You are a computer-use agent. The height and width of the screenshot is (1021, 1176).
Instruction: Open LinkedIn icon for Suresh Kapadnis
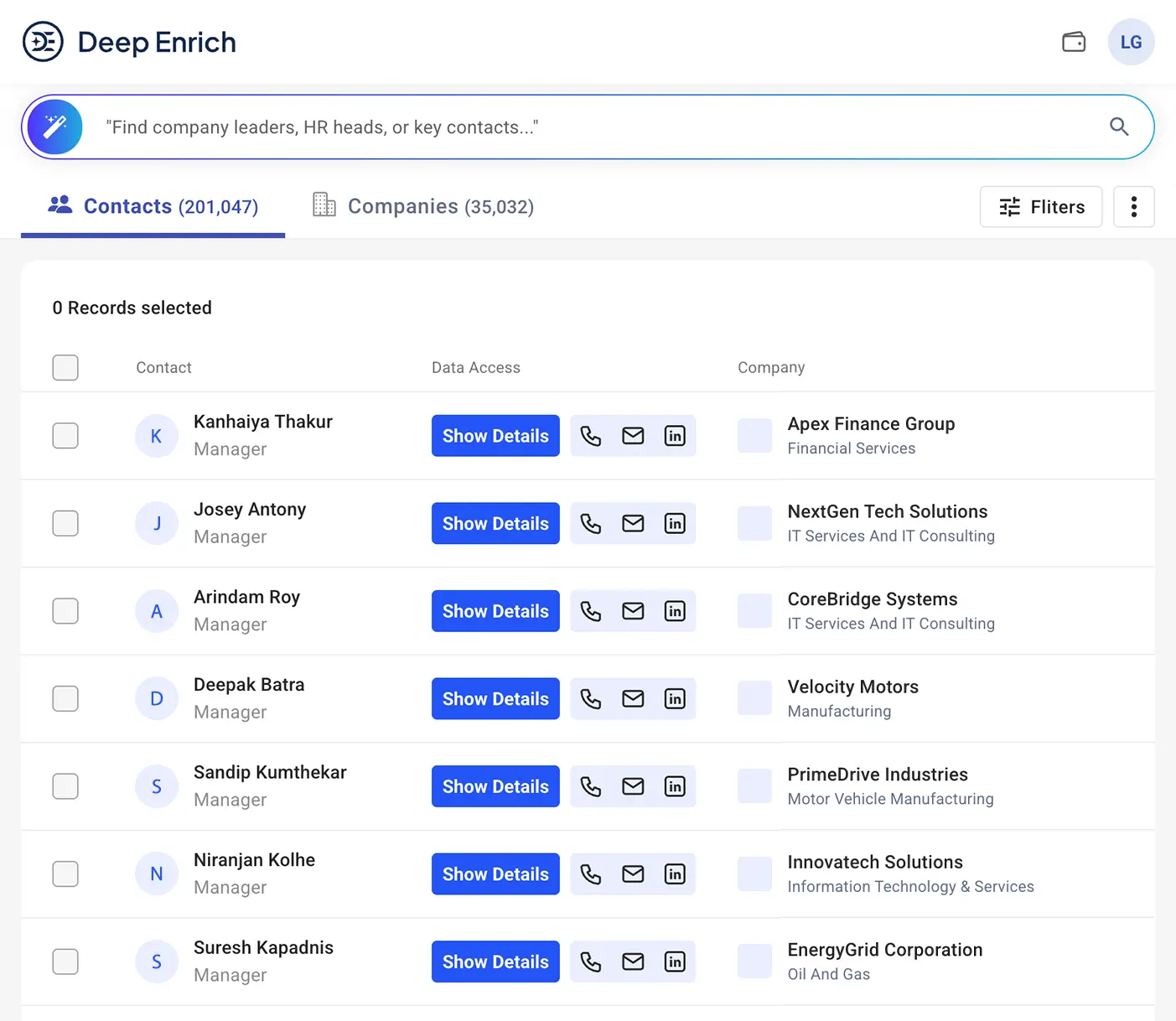(675, 961)
